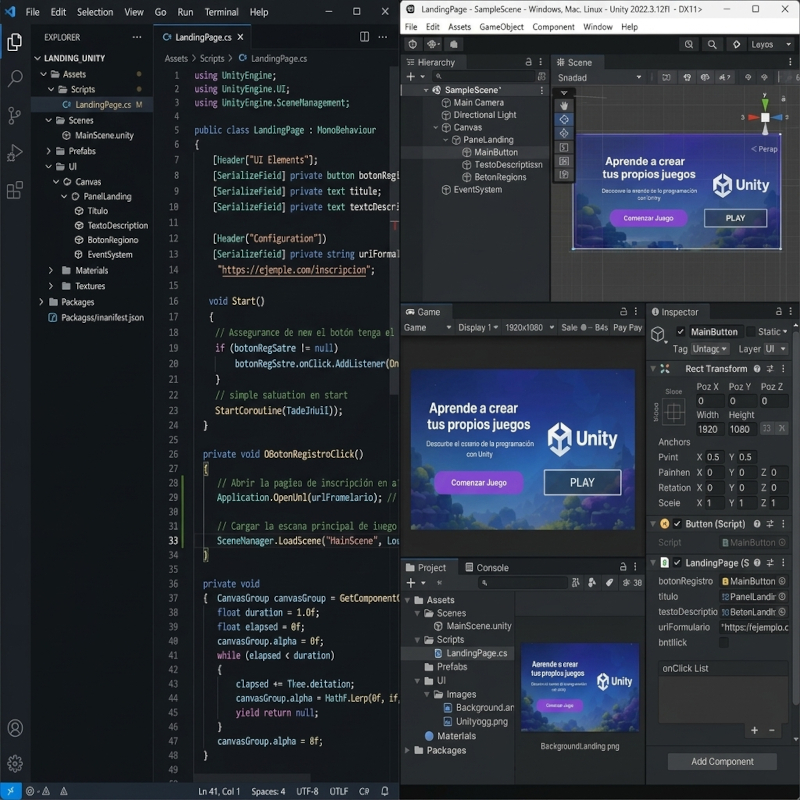The height and width of the screenshot is (800, 800).
Task: Click the UTF-8 encoding status entry
Action: point(307,791)
